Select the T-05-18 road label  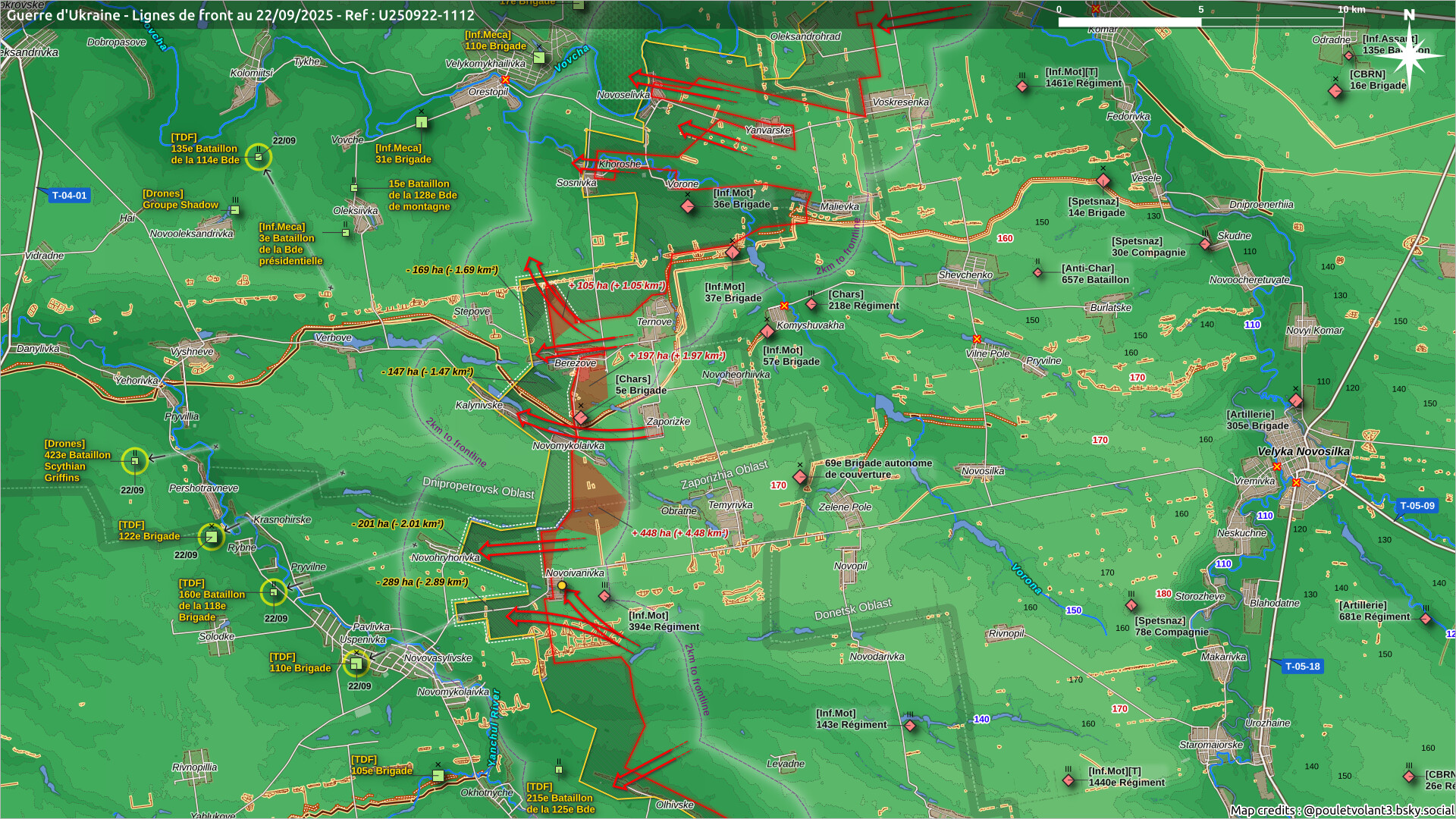tap(1302, 667)
